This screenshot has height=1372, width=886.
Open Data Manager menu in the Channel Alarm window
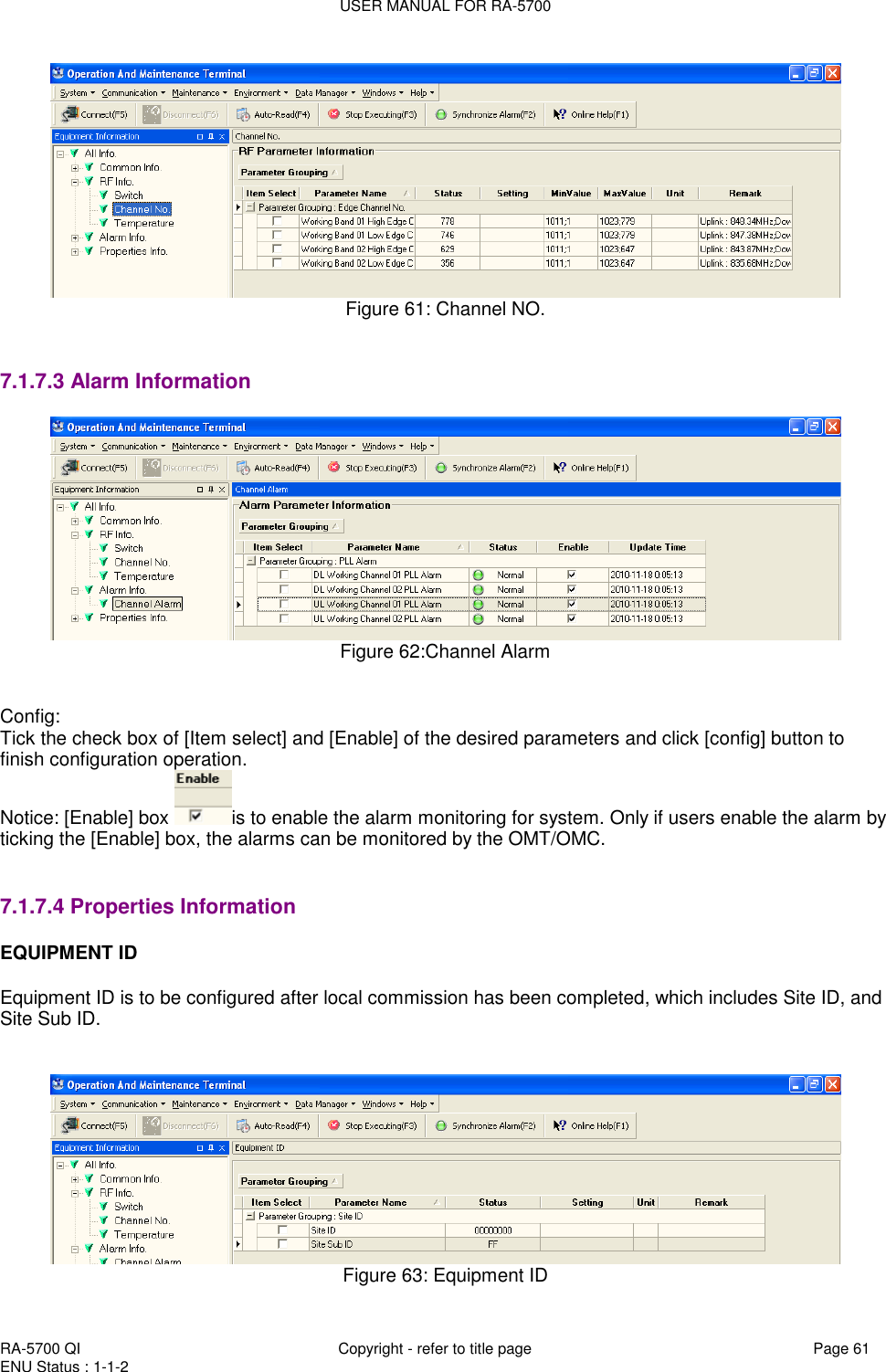(325, 447)
